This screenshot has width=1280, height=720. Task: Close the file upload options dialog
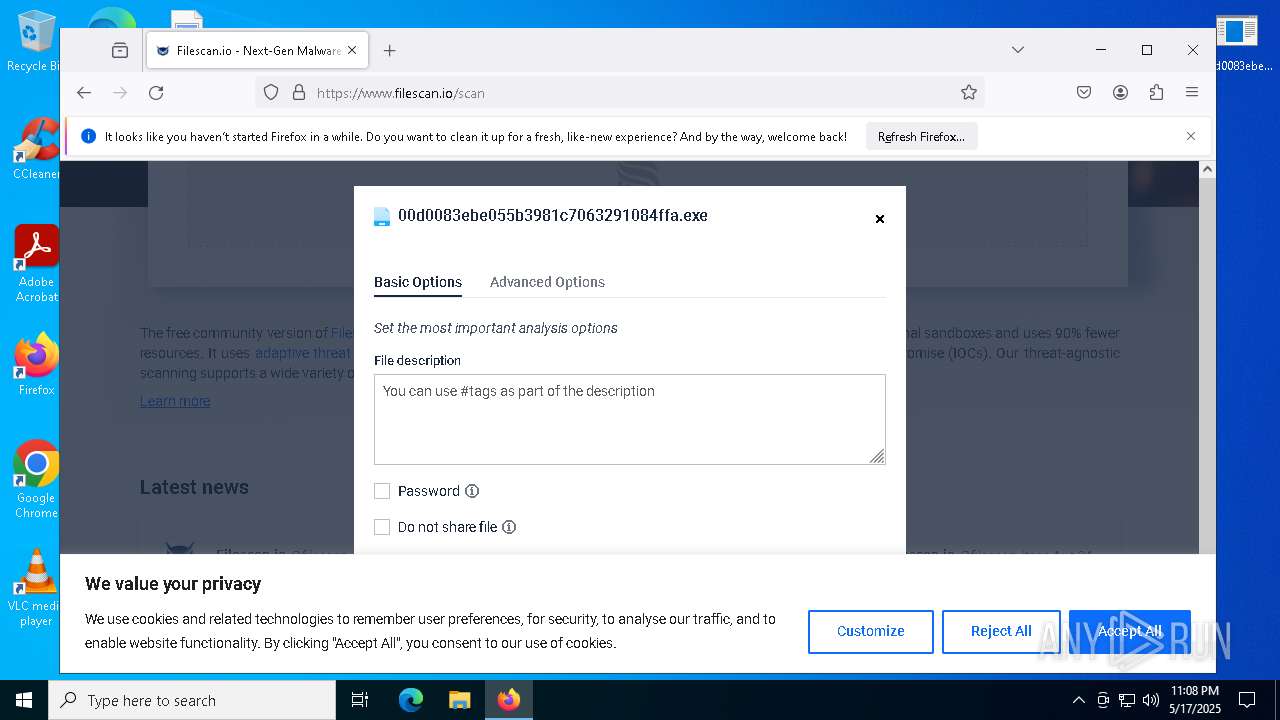click(880, 219)
